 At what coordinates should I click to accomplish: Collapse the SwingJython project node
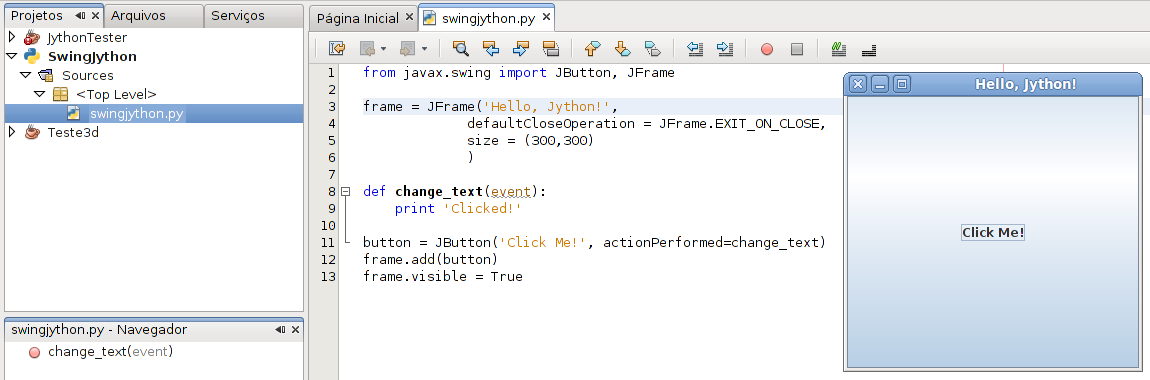point(12,56)
